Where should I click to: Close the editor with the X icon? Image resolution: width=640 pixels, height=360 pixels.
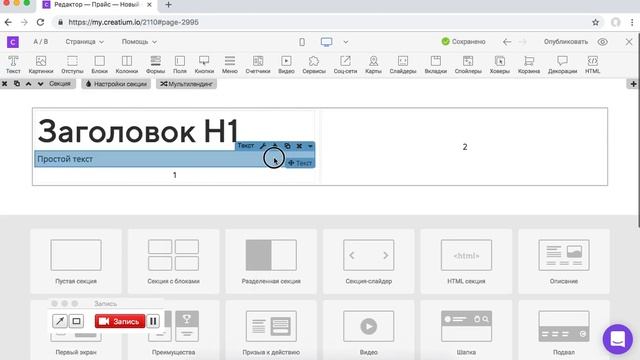point(629,42)
